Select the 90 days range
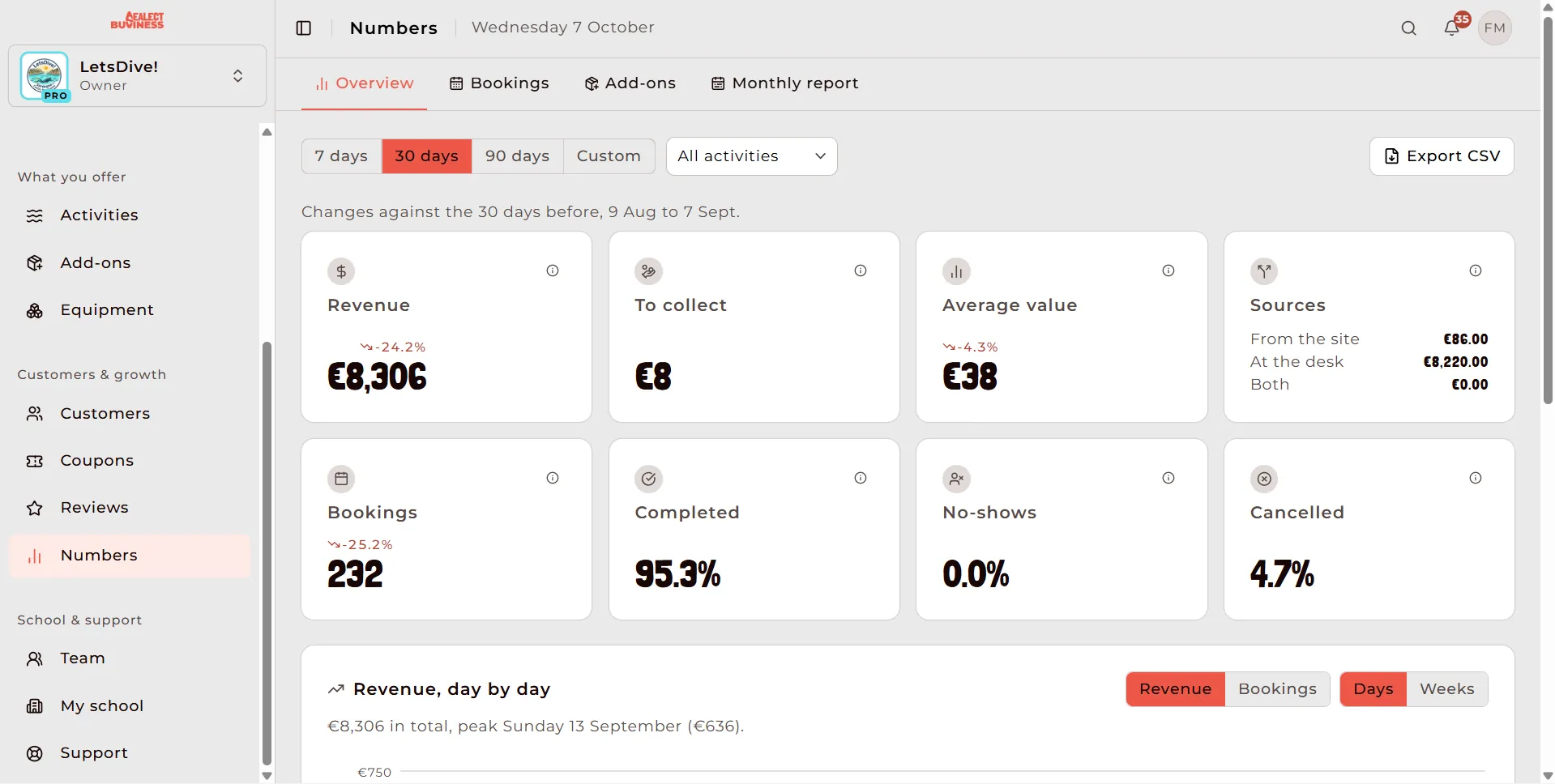 pyautogui.click(x=518, y=156)
